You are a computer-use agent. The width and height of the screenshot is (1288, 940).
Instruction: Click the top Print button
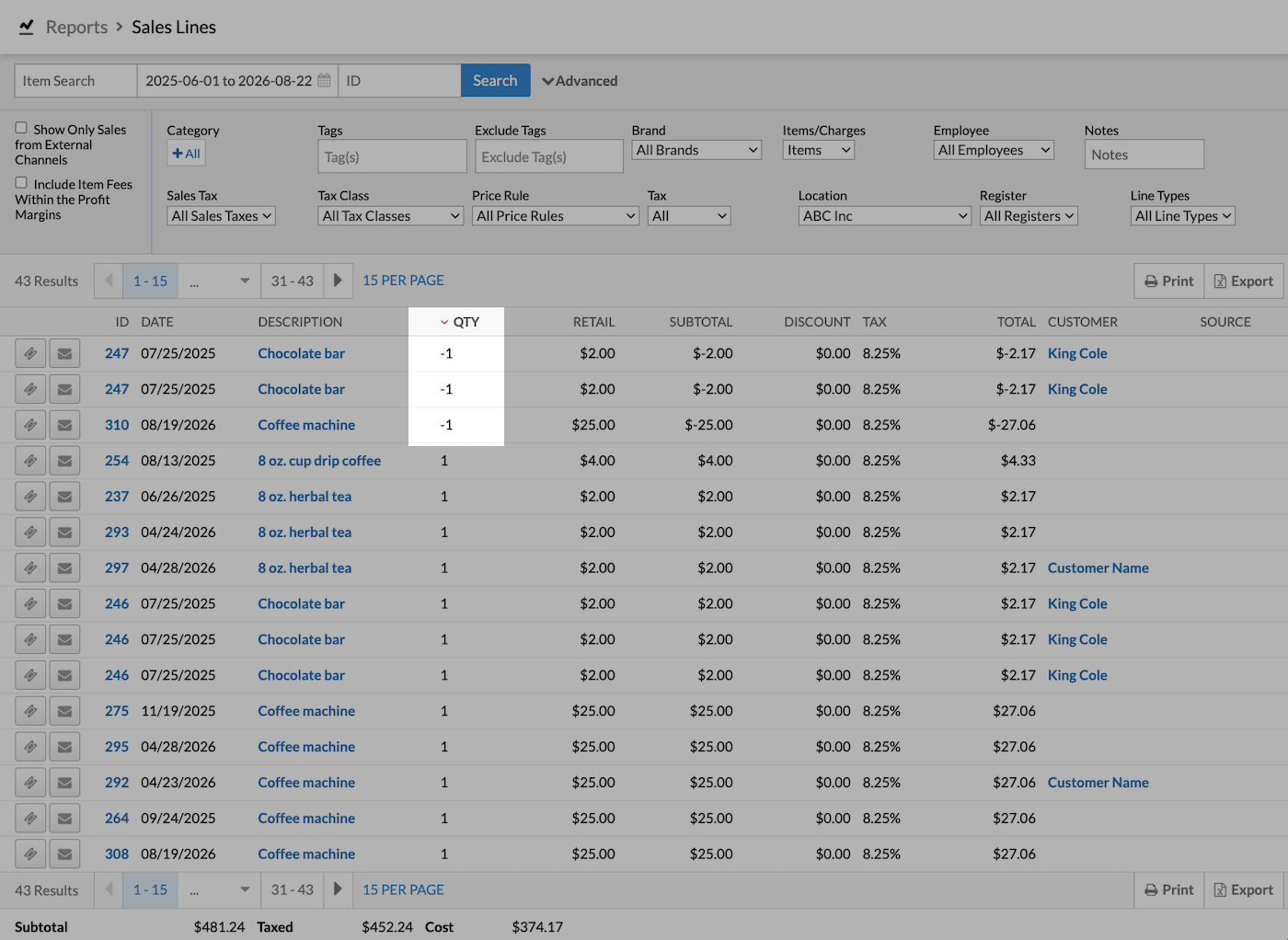click(1168, 281)
